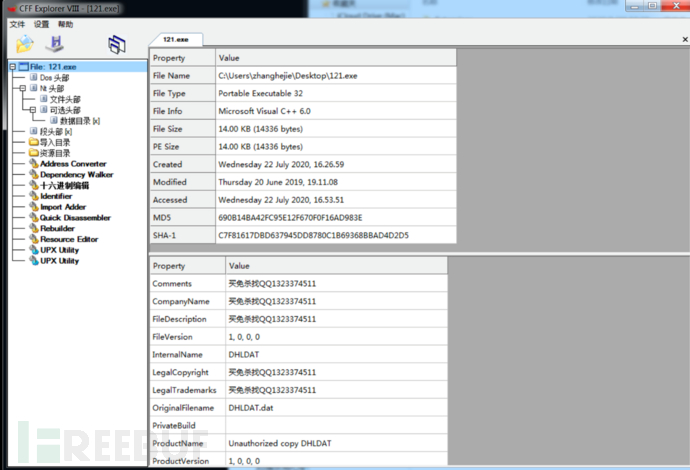
Task: Open the Identifier tool
Action: (56, 196)
